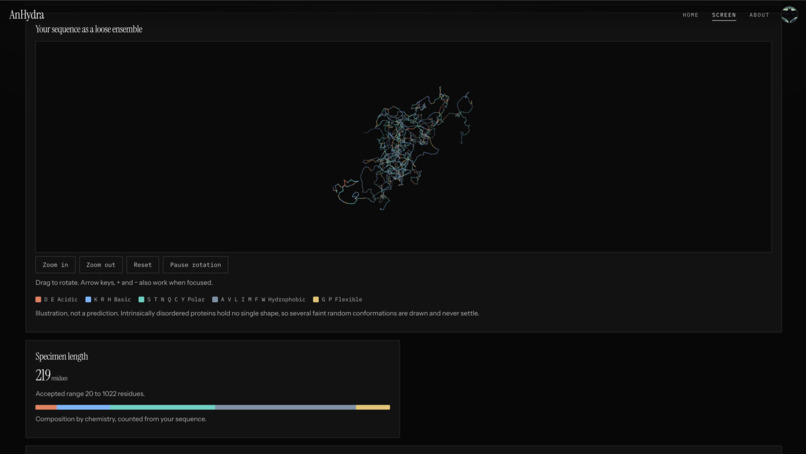Click the circular emblem icon top right
Image resolution: width=806 pixels, height=454 pixels.
click(x=790, y=14)
